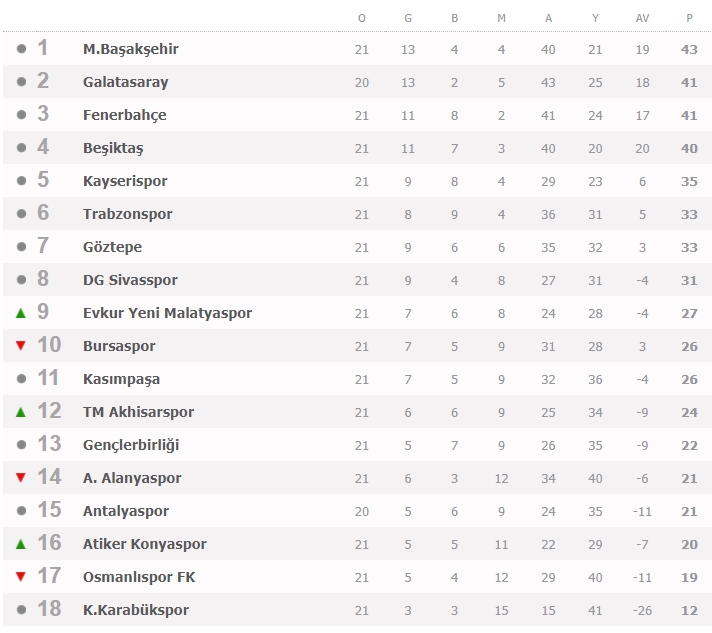Open Trabzonspor team page
Image resolution: width=712 pixels, height=633 pixels.
point(127,214)
